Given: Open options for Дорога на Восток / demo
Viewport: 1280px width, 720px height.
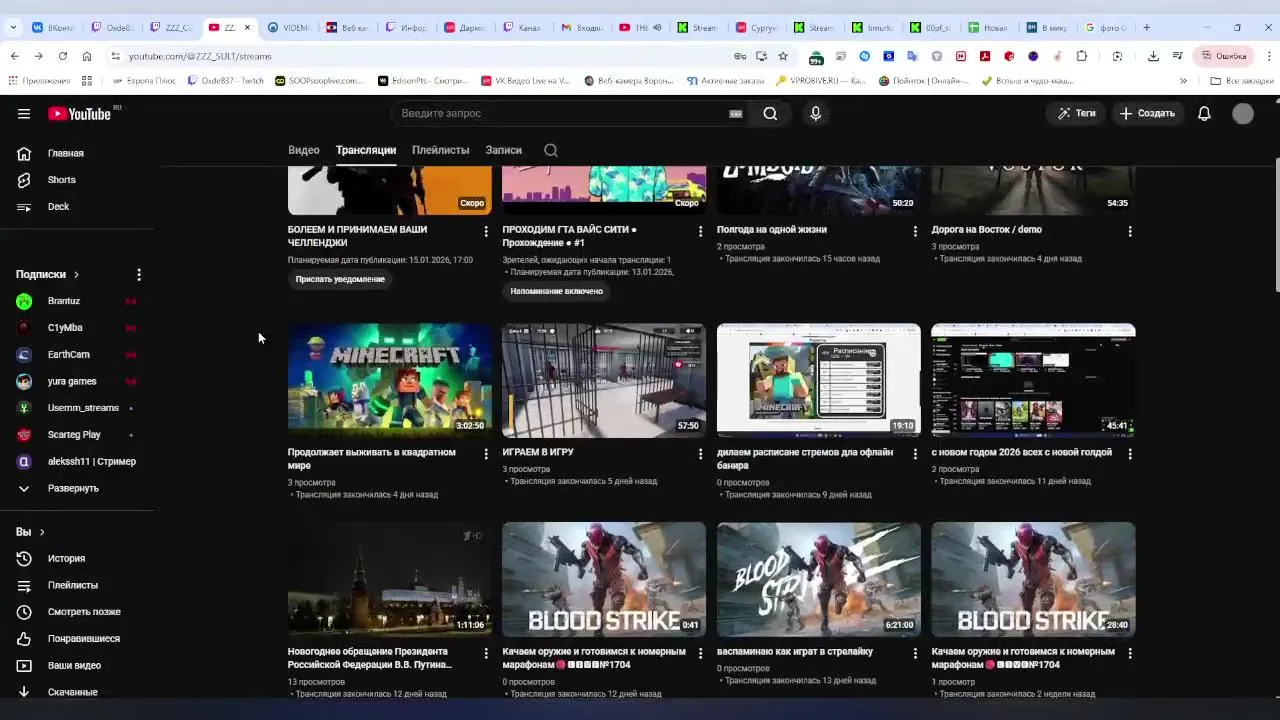Looking at the screenshot, I should (1130, 231).
